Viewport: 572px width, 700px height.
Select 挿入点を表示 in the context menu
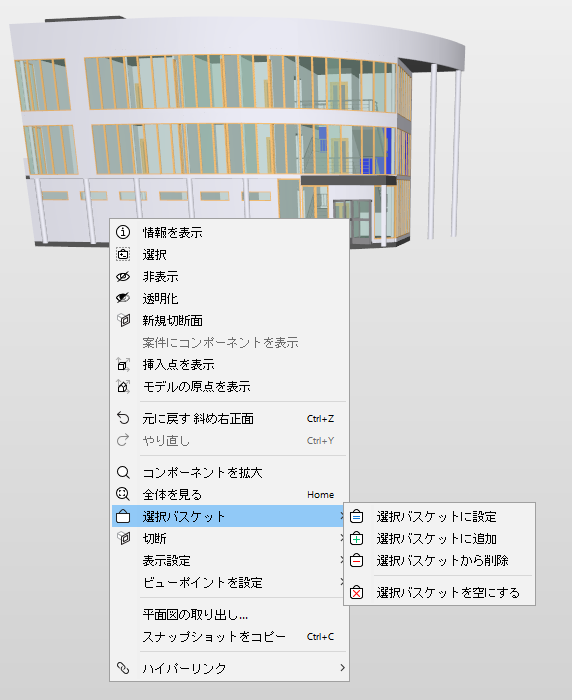(229, 364)
